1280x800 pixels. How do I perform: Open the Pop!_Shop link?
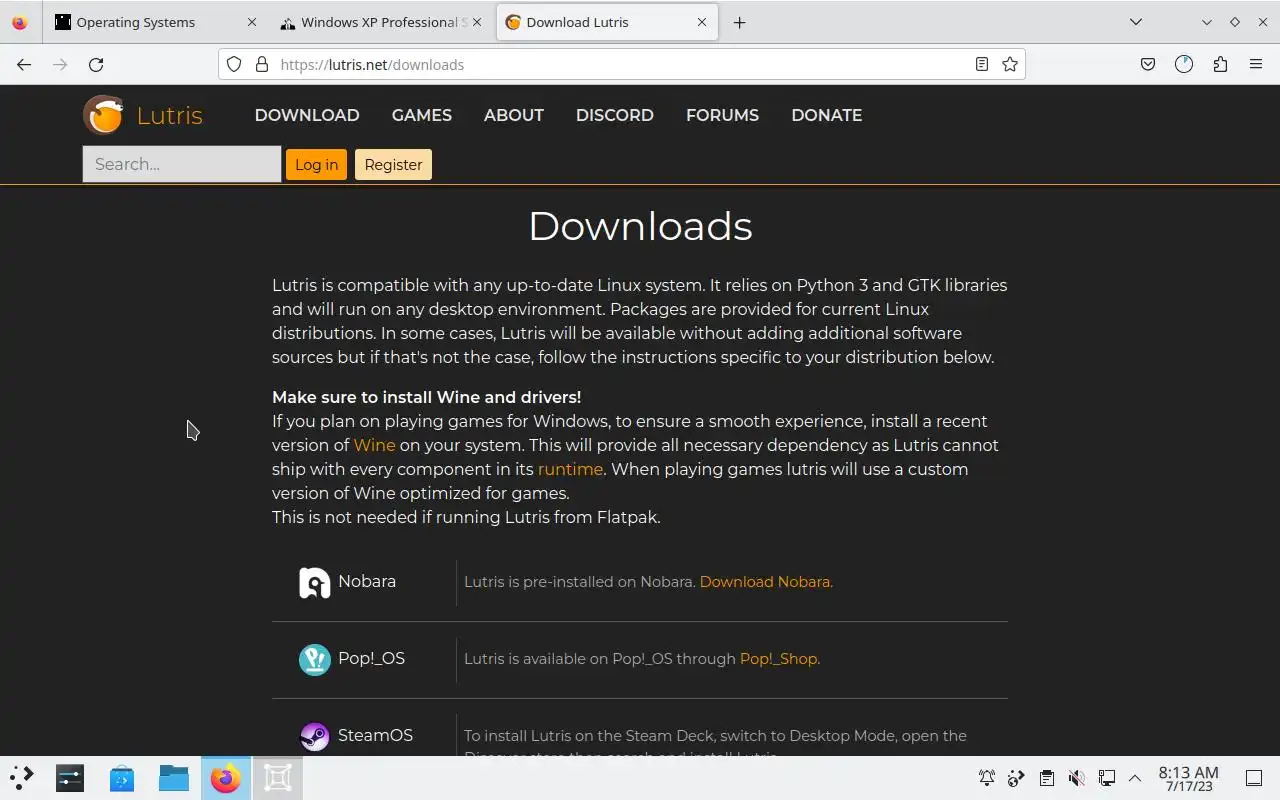pyautogui.click(x=778, y=659)
